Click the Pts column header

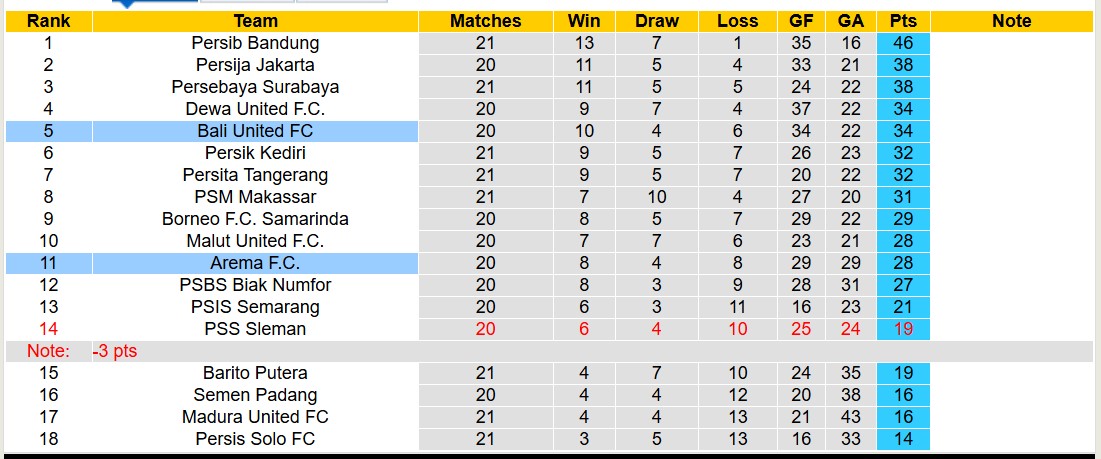pyautogui.click(x=903, y=21)
